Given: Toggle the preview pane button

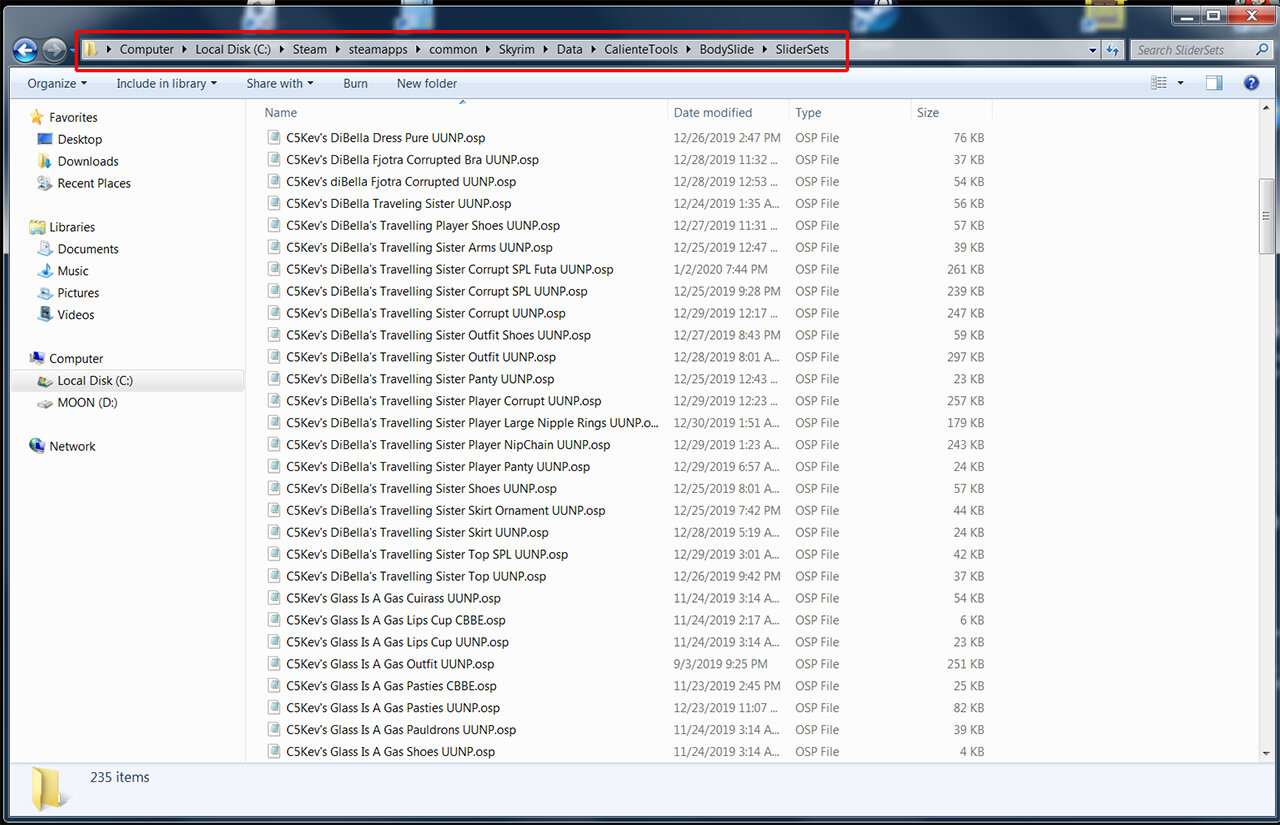Looking at the screenshot, I should pyautogui.click(x=1214, y=84).
